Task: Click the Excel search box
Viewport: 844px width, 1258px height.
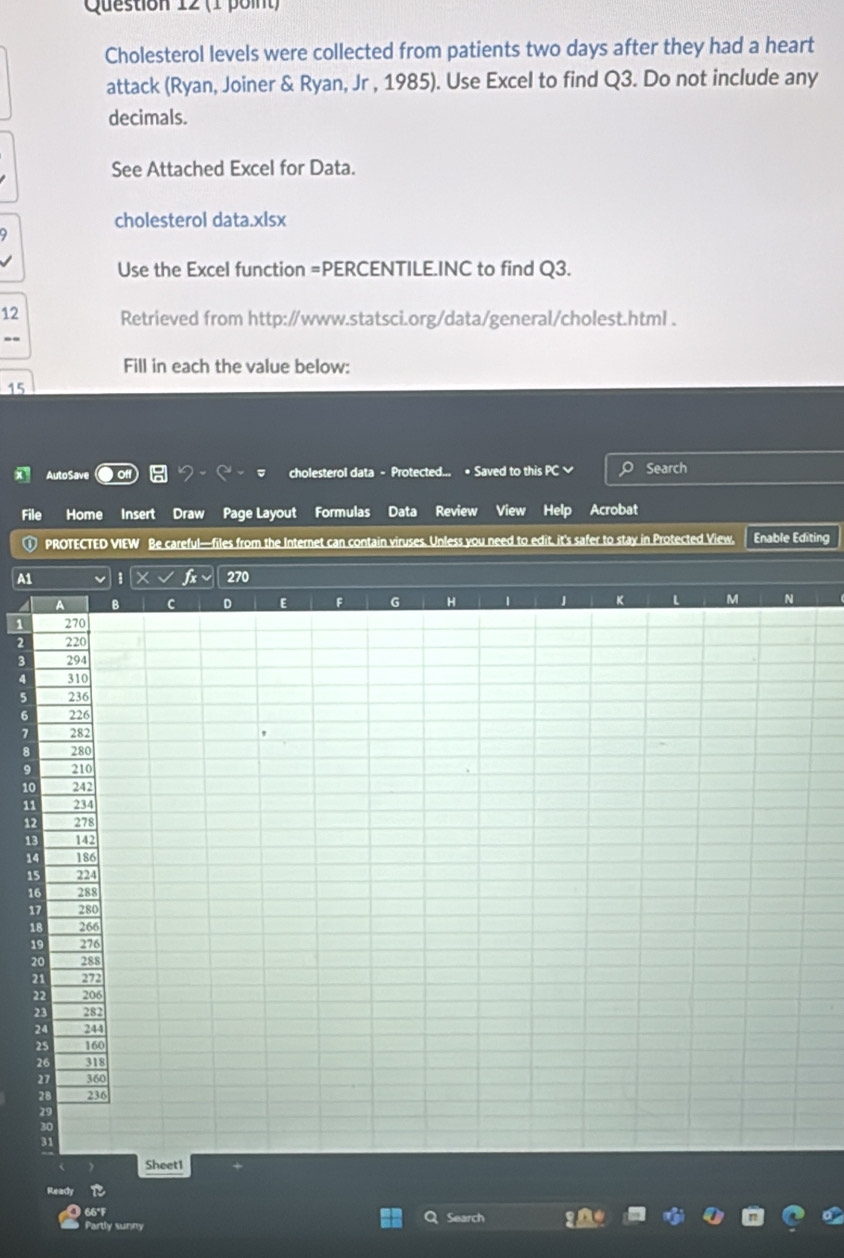Action: click(720, 468)
